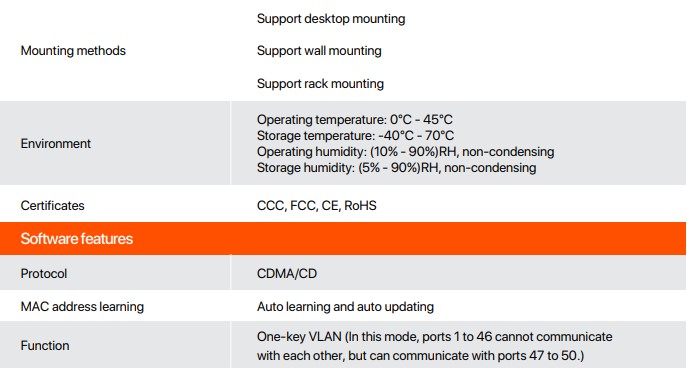687x368 pixels.
Task: Click the Operating humidity specification line
Action: pyautogui.click(x=405, y=152)
